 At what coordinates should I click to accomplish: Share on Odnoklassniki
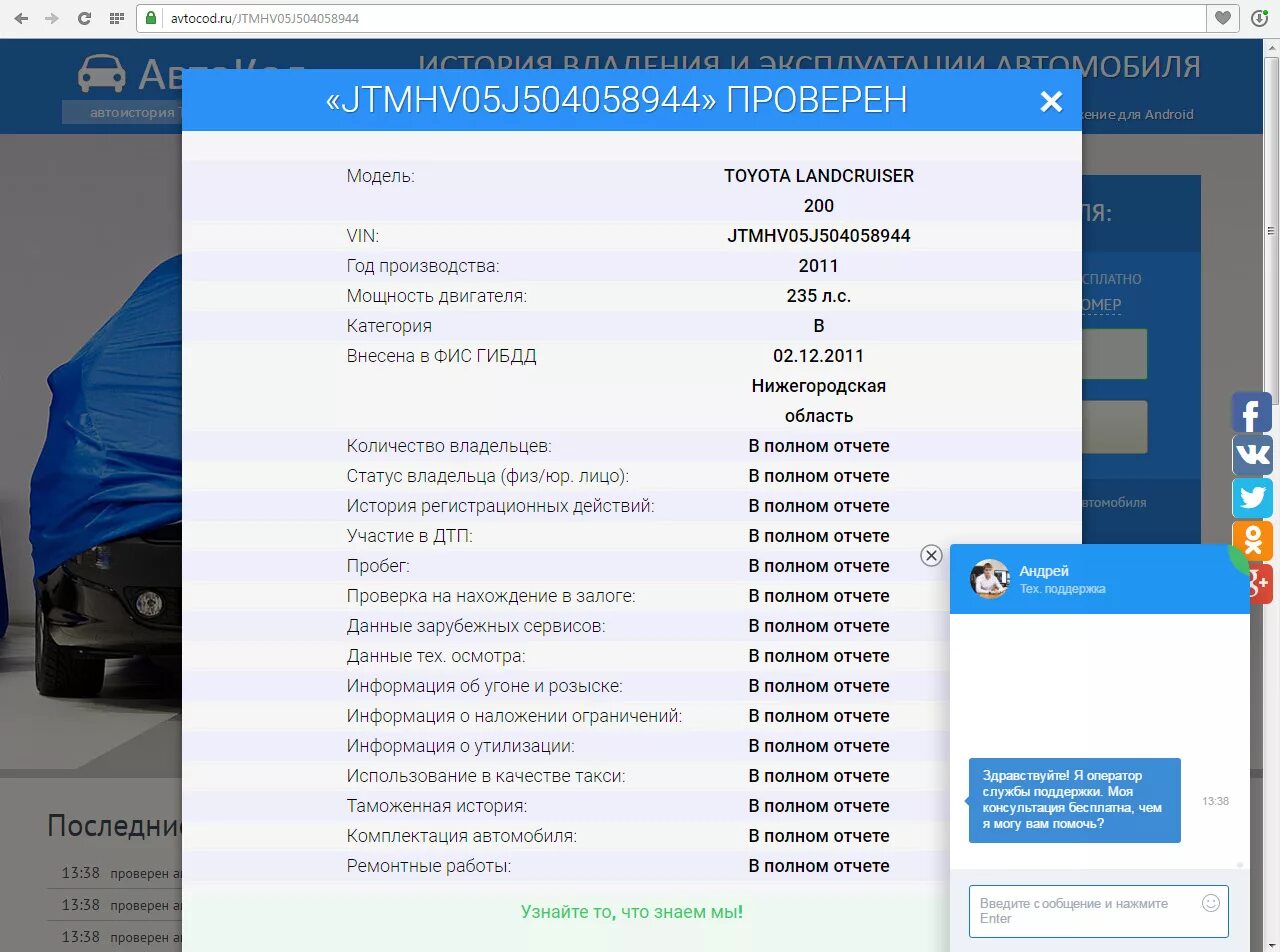coord(1252,541)
